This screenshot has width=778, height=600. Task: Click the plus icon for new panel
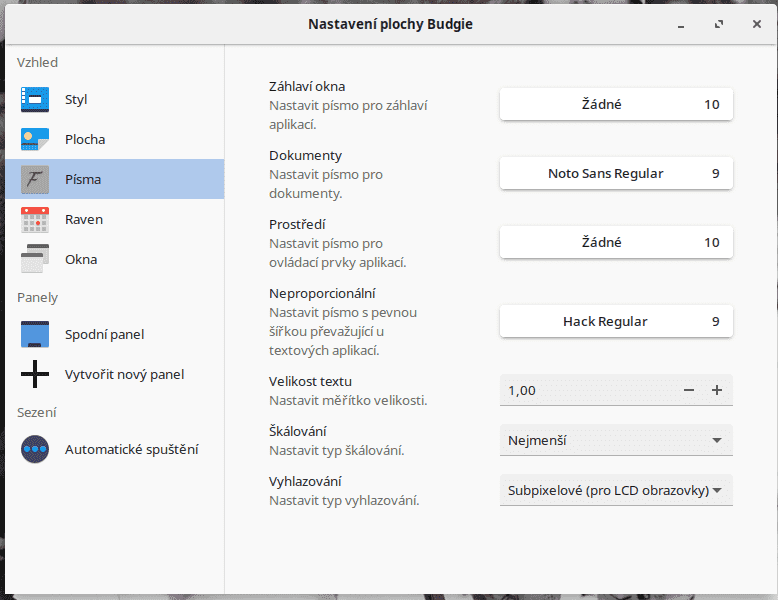coord(35,374)
